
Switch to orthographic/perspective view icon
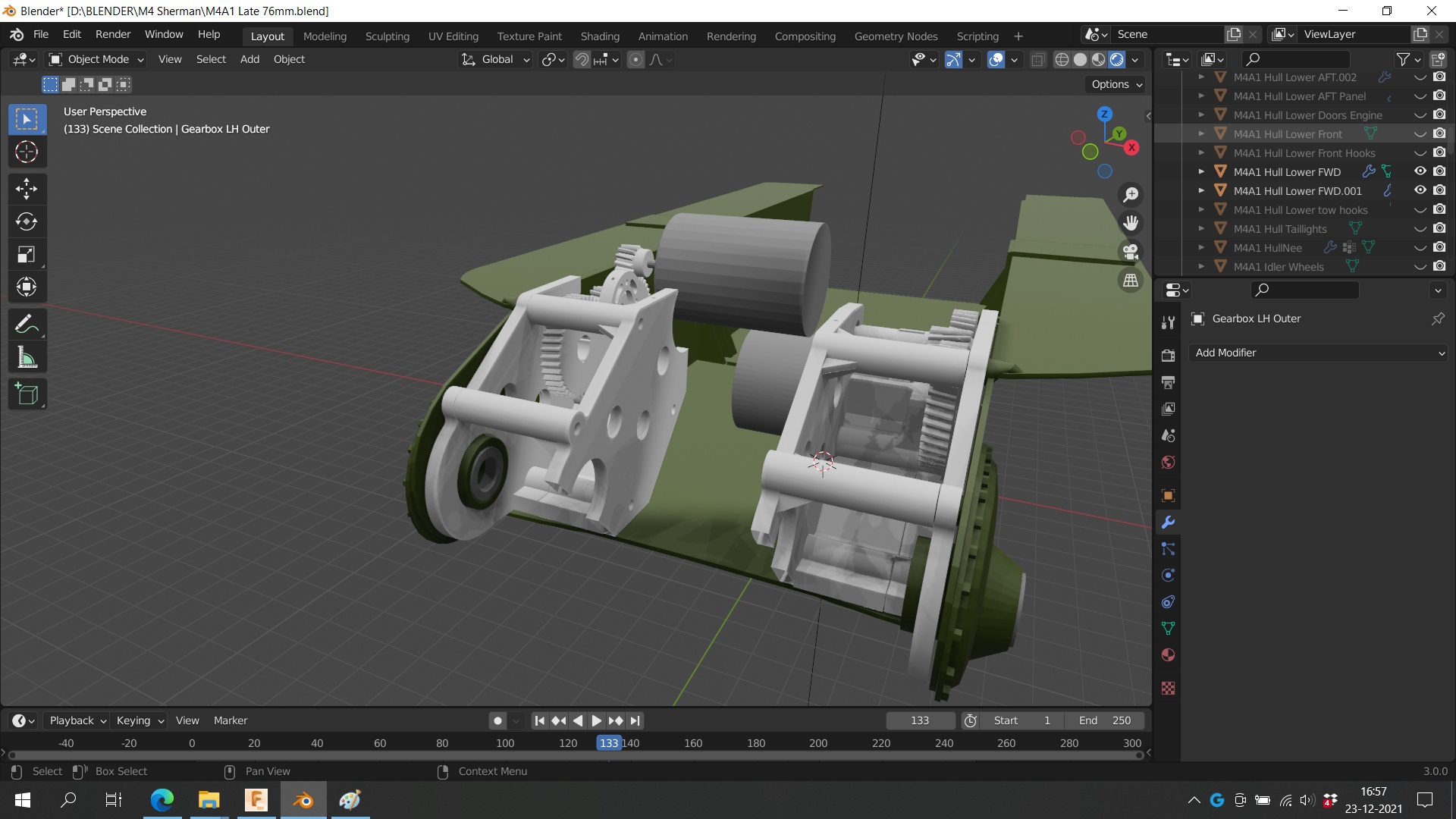click(x=1131, y=281)
